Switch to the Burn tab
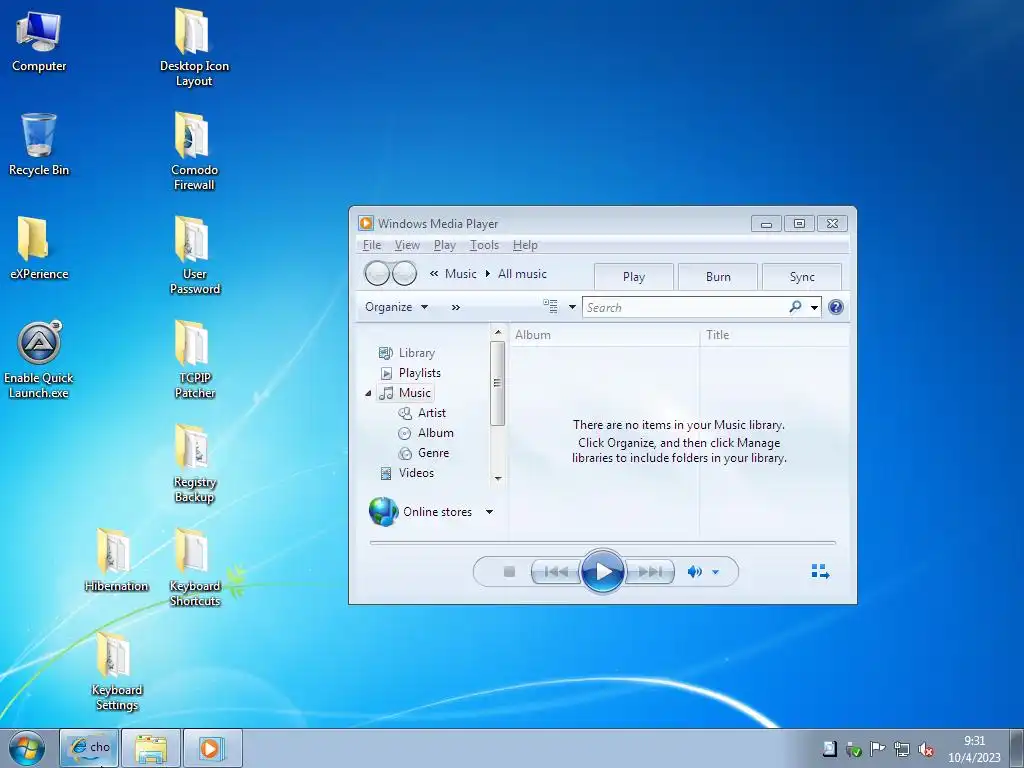 (x=718, y=277)
